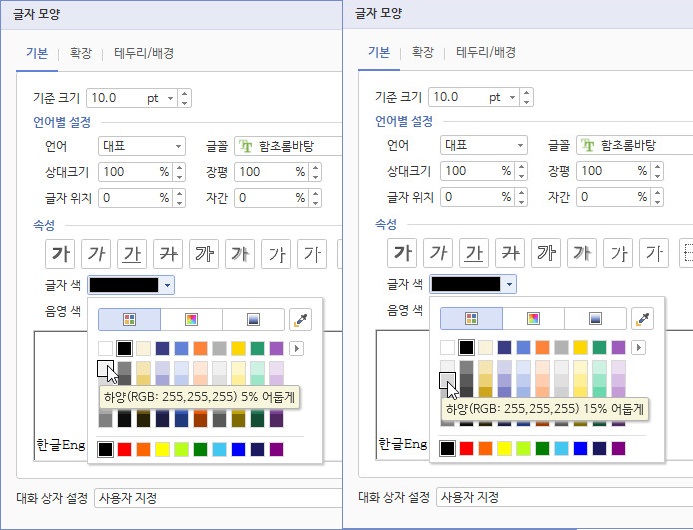693x530 pixels.
Task: Switch to gradient view in right palette
Action: pyautogui.click(x=595, y=319)
